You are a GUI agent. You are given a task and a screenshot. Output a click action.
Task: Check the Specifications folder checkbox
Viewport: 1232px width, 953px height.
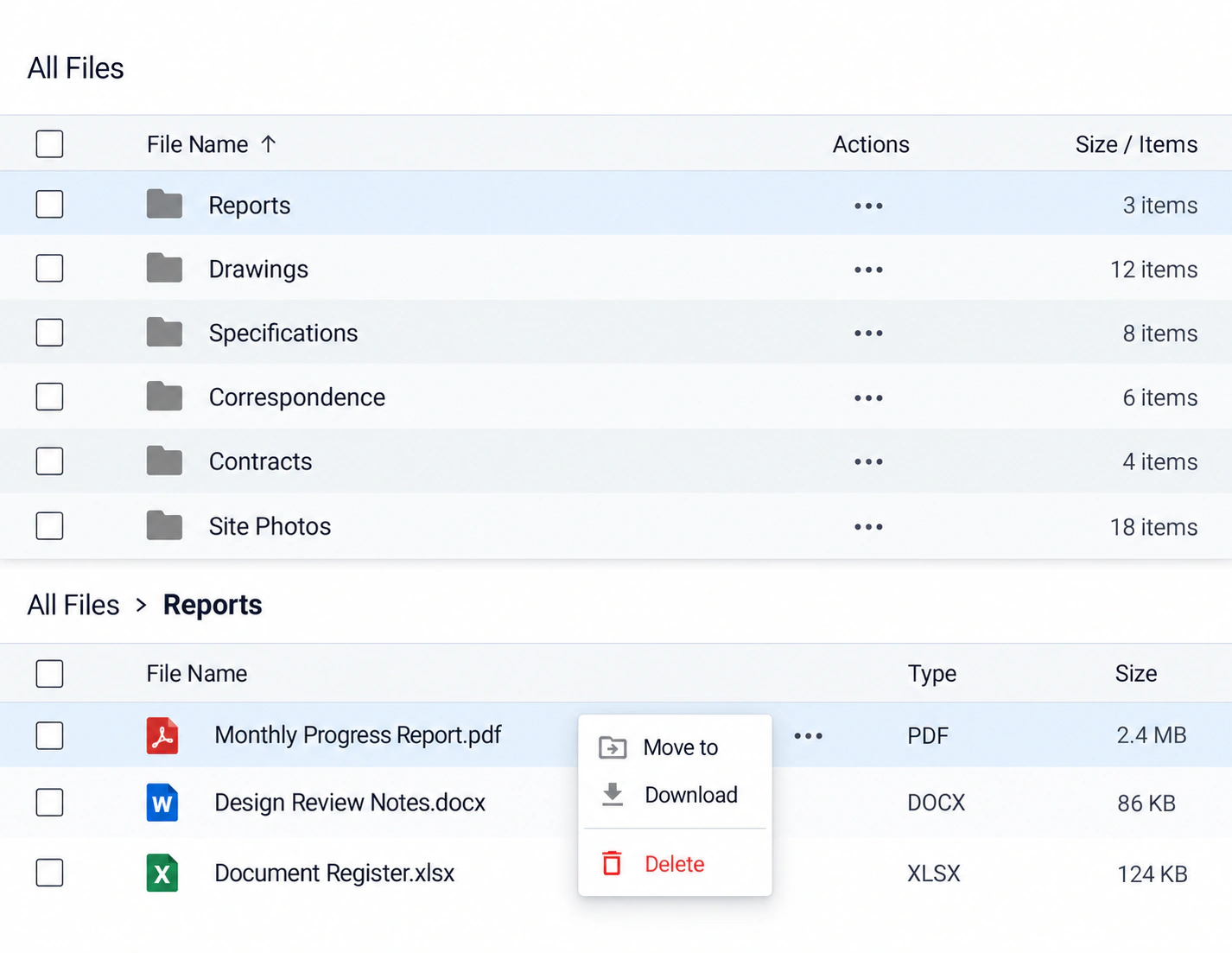[x=49, y=333]
